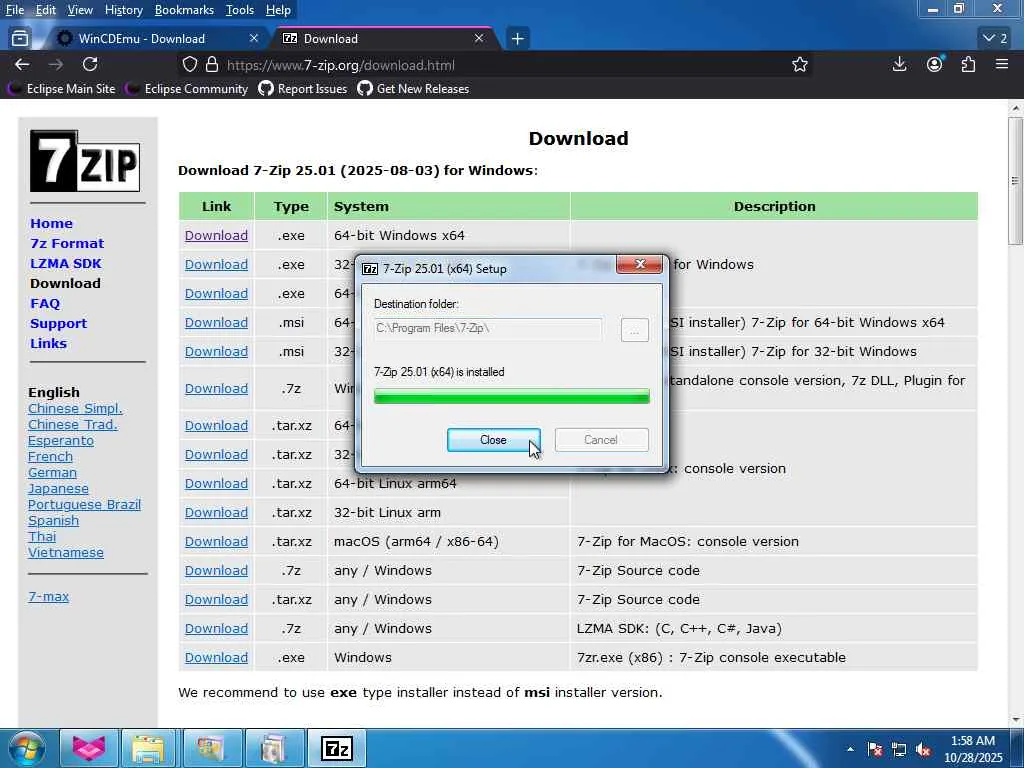The image size is (1024, 768).
Task: Open the FAQ sidebar link
Action: [45, 304]
